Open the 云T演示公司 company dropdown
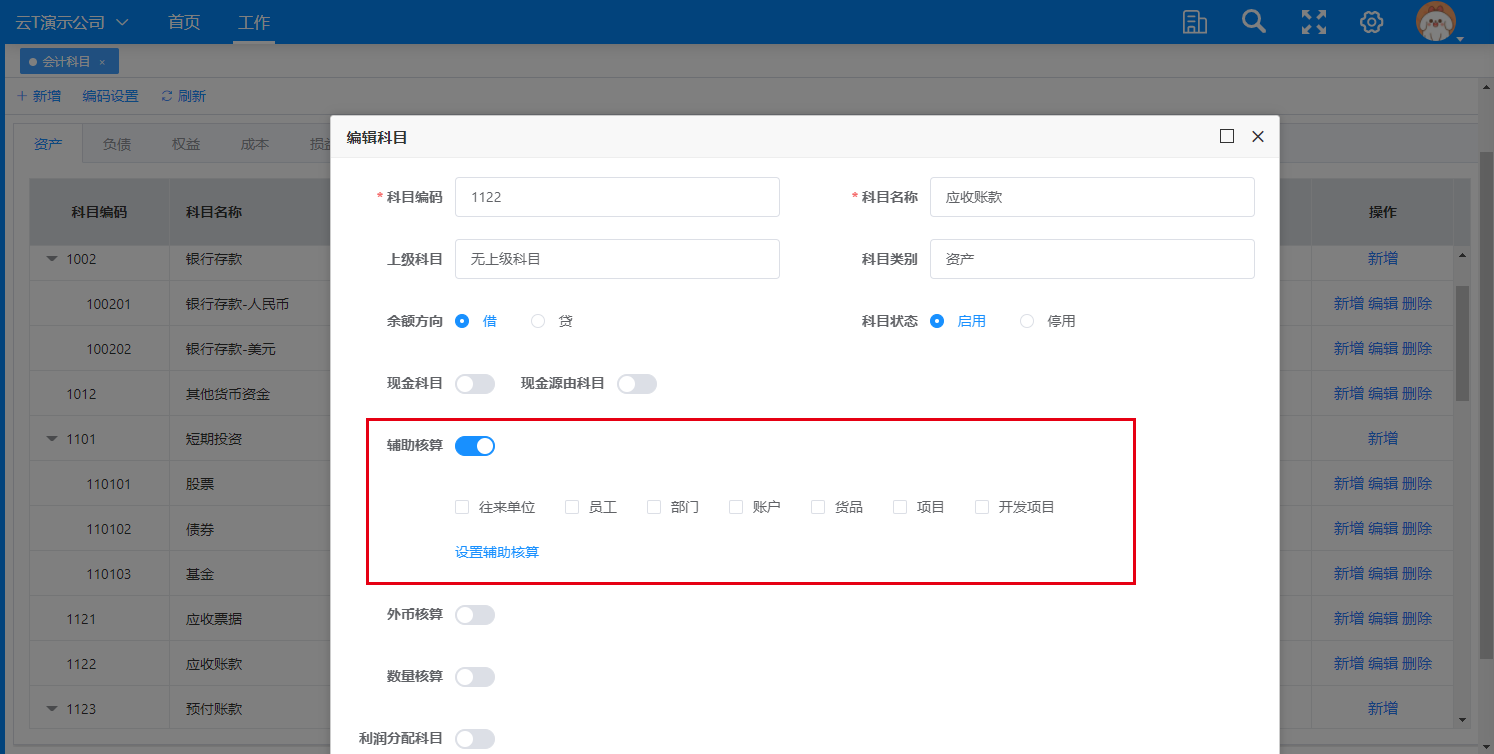This screenshot has width=1494, height=754. tap(72, 22)
